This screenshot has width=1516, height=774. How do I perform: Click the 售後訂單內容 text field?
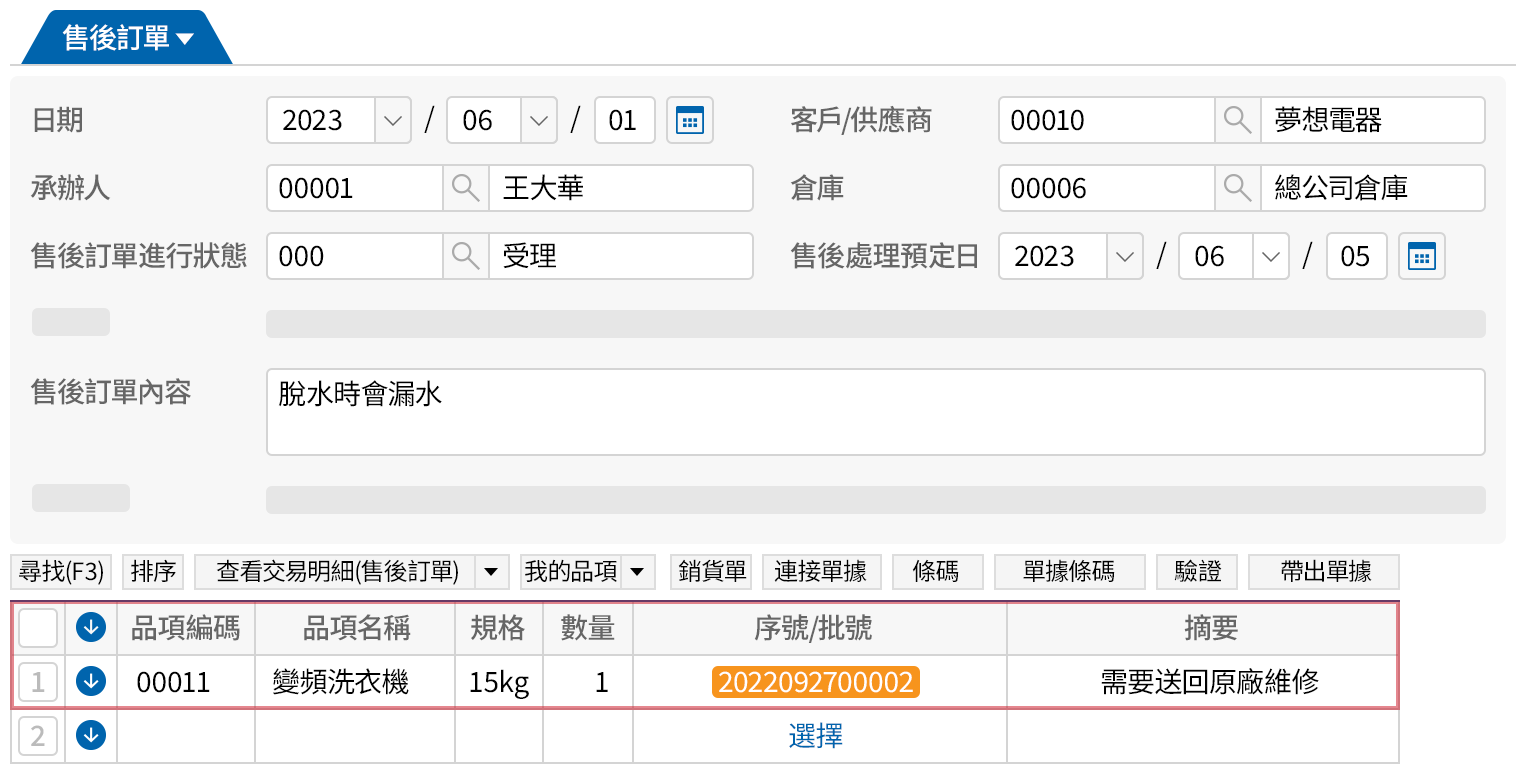point(874,412)
